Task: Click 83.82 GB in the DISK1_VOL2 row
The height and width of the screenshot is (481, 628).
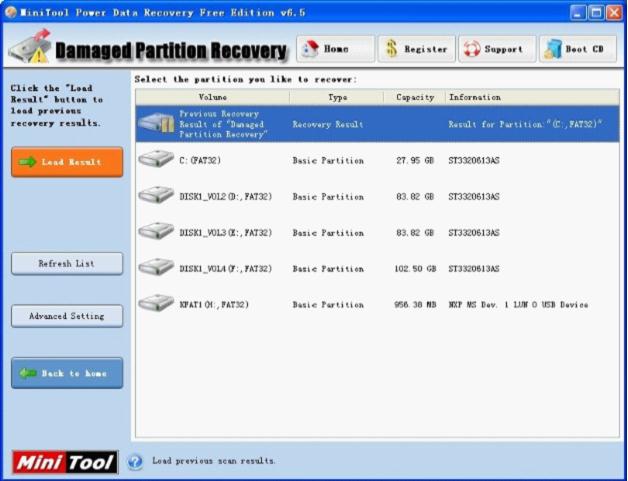Action: click(415, 197)
